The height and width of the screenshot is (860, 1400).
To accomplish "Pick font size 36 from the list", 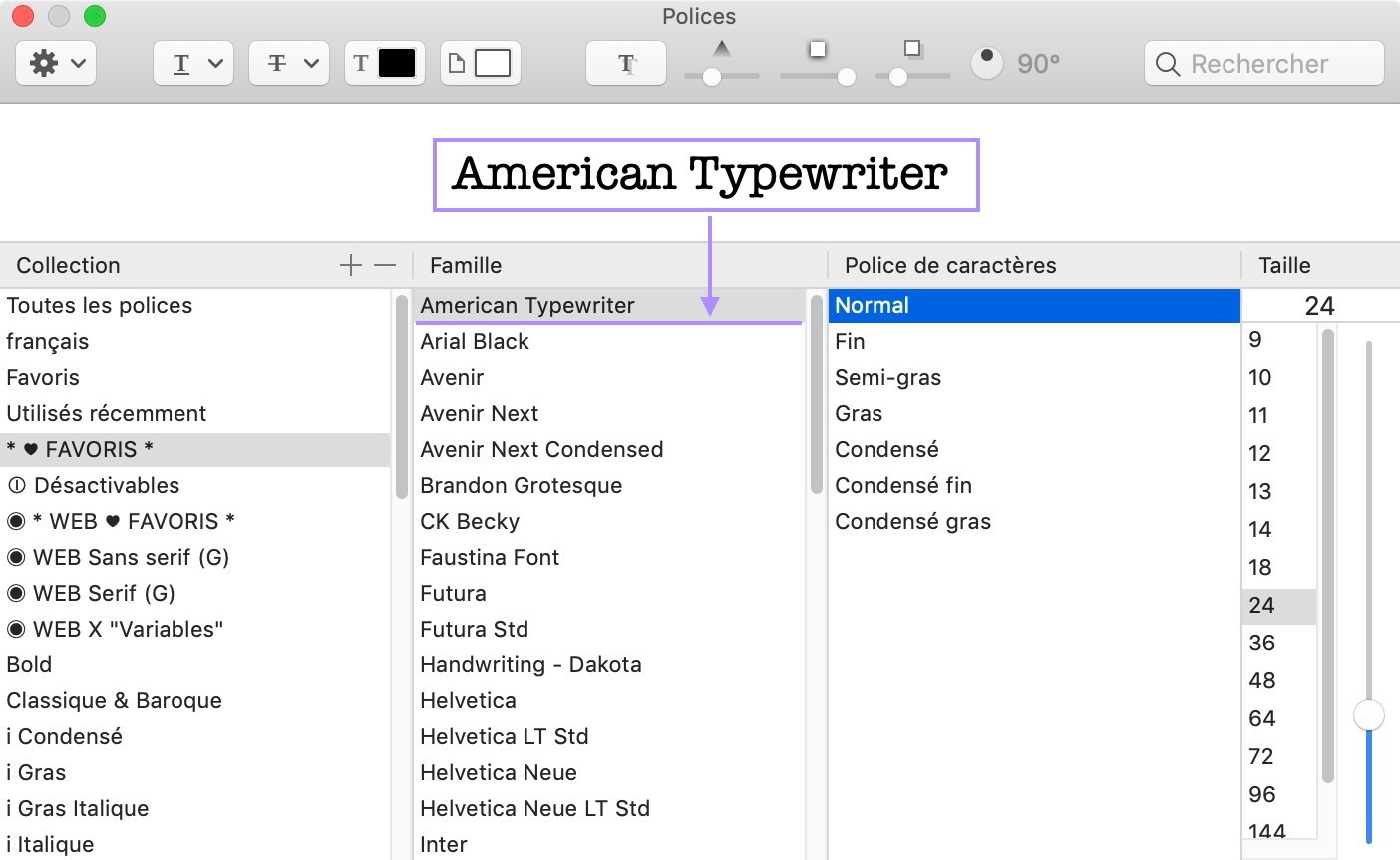I will (x=1262, y=643).
